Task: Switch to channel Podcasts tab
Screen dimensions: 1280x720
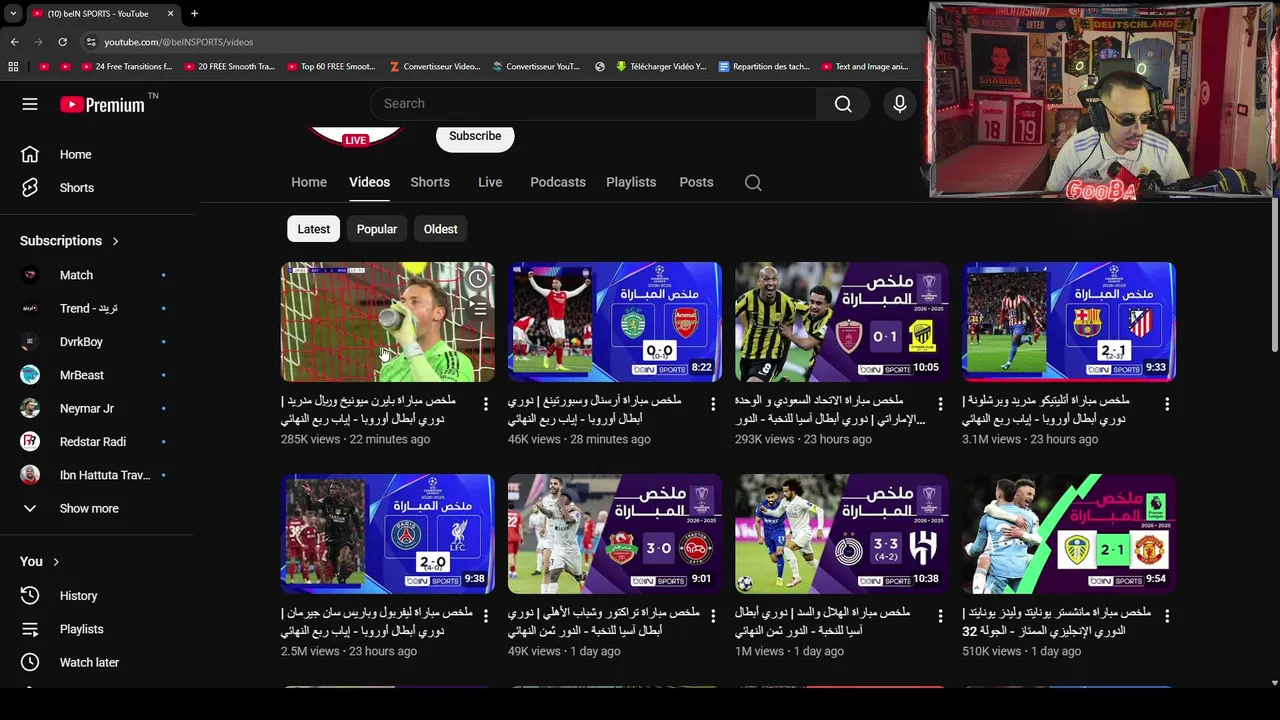Action: (558, 182)
